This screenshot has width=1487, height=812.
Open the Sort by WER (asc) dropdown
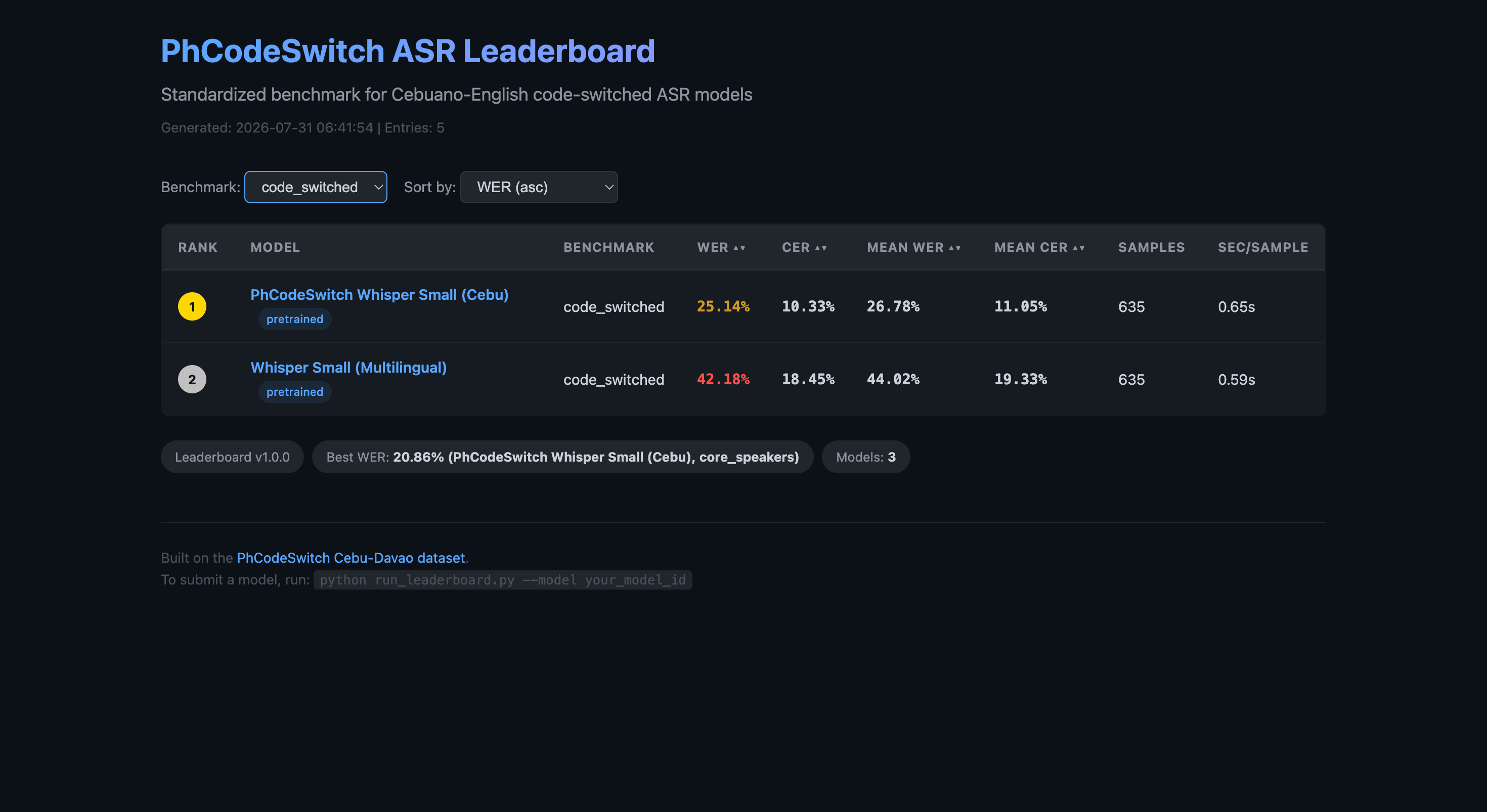(x=539, y=187)
